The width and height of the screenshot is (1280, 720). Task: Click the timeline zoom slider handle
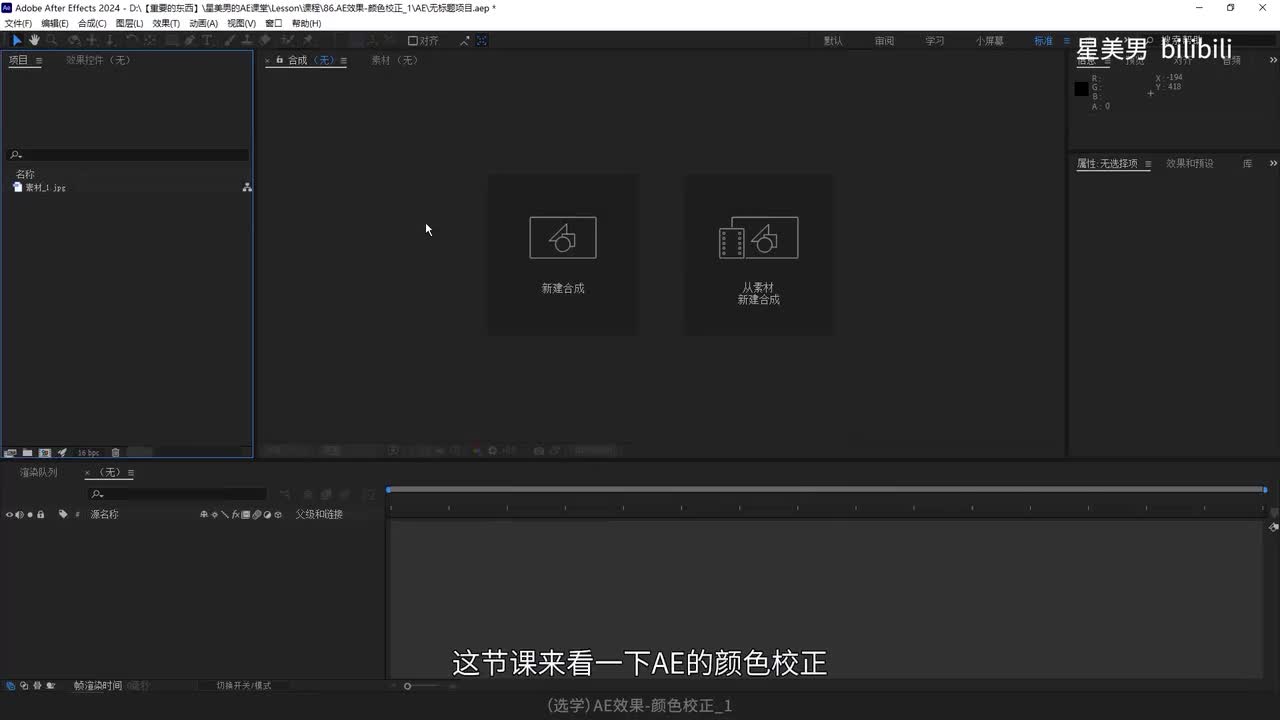pos(407,686)
